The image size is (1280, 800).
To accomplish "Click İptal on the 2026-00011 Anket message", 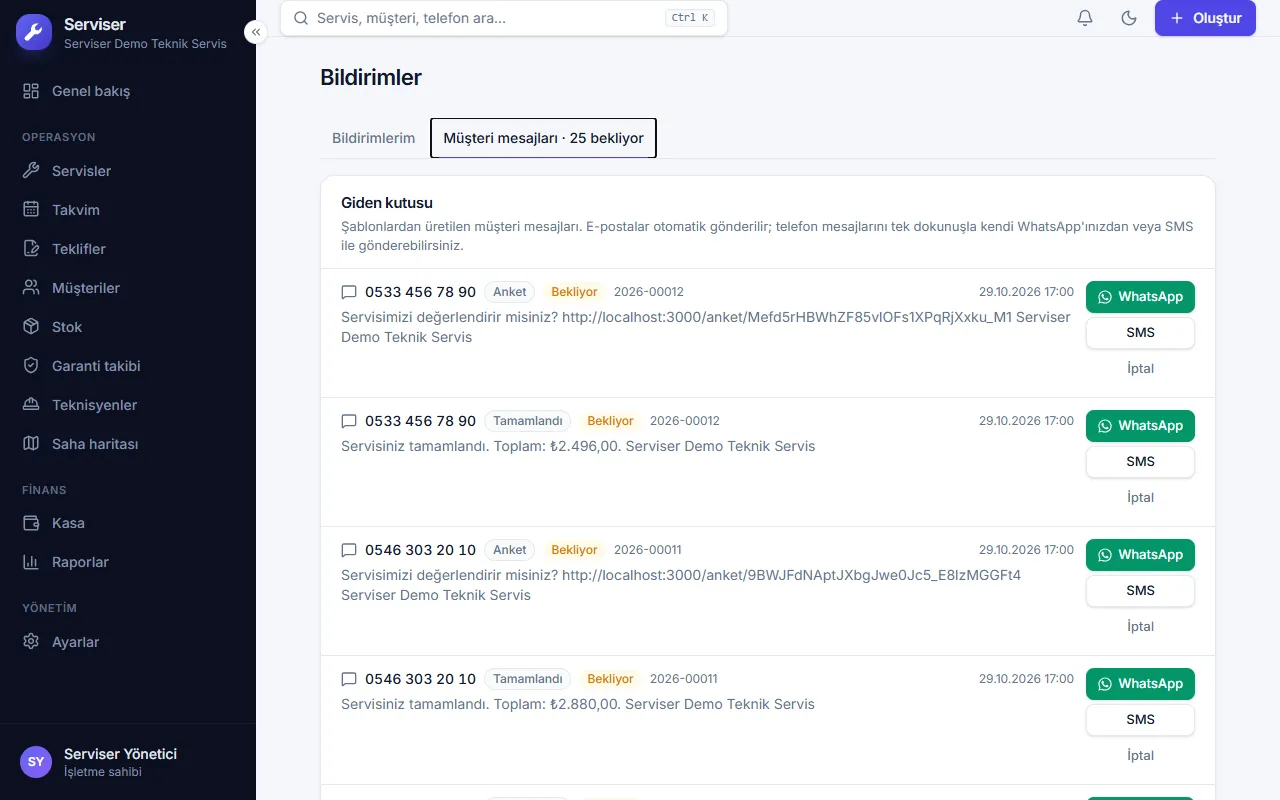I will pos(1140,627).
